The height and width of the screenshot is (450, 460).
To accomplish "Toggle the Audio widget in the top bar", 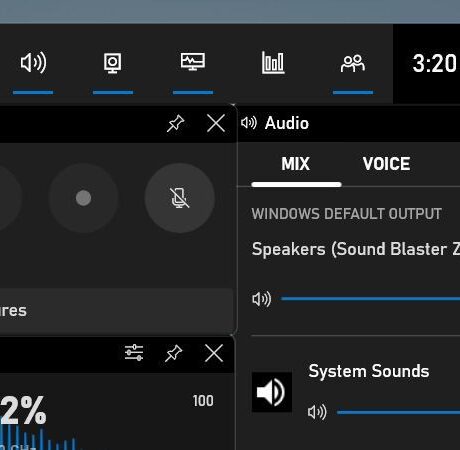I will (x=33, y=63).
